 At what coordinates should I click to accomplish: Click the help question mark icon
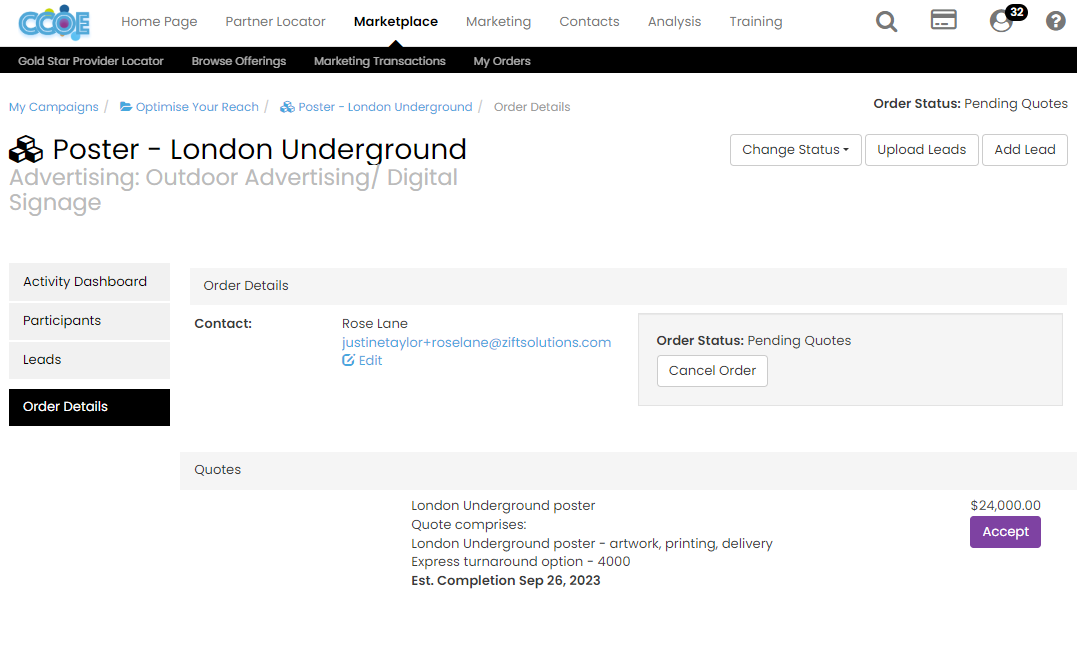point(1055,21)
